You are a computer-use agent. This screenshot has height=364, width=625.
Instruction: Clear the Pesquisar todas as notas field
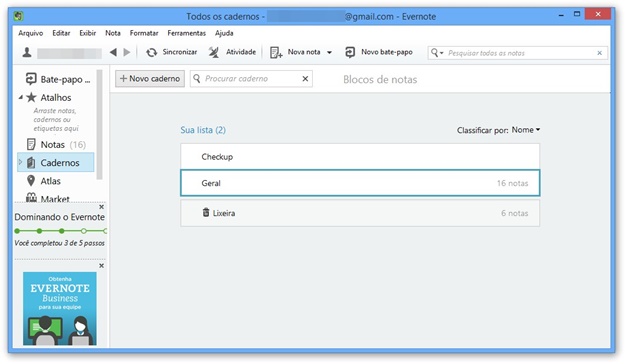tap(599, 53)
